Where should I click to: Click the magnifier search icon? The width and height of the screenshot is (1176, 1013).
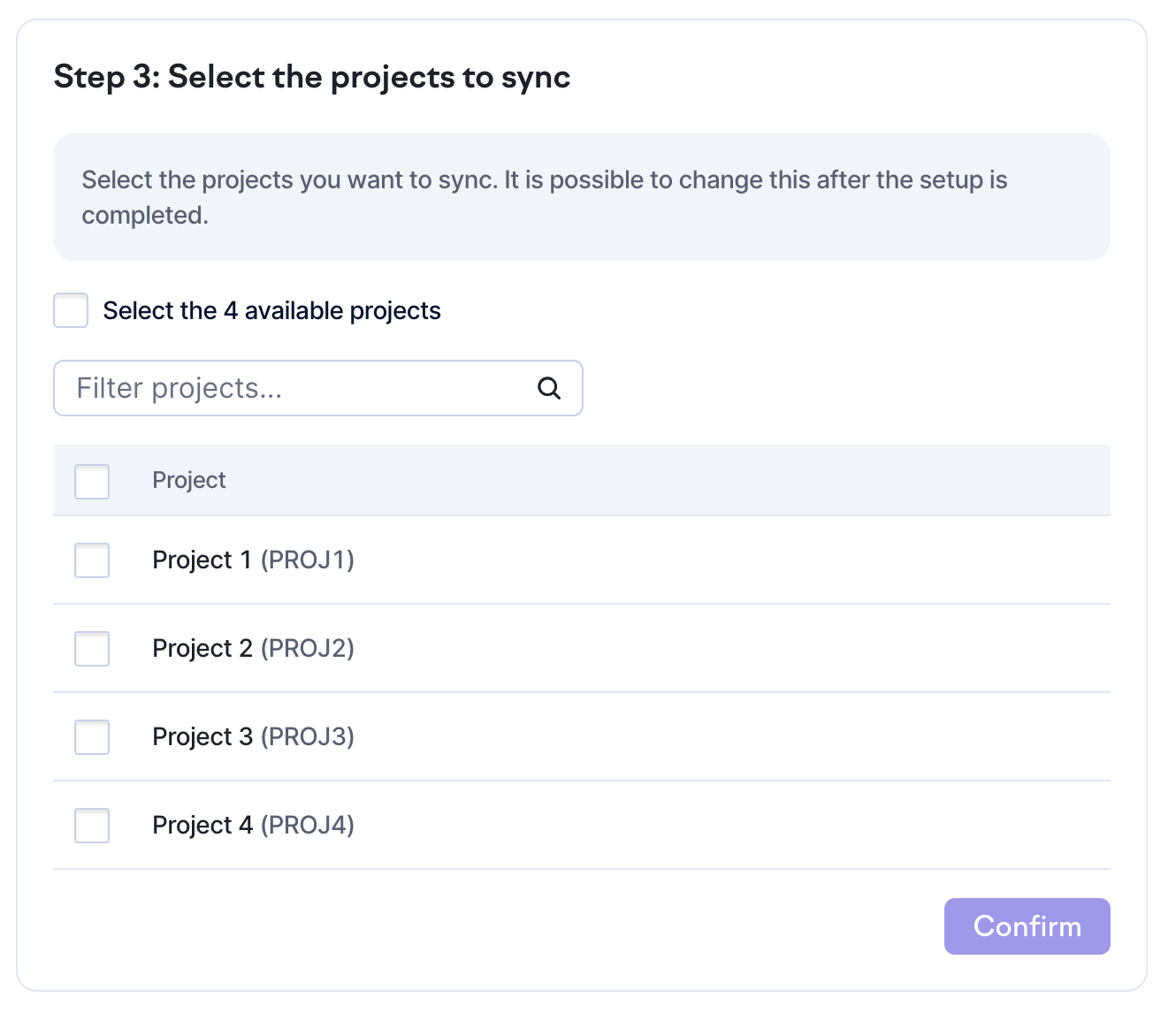coord(549,388)
